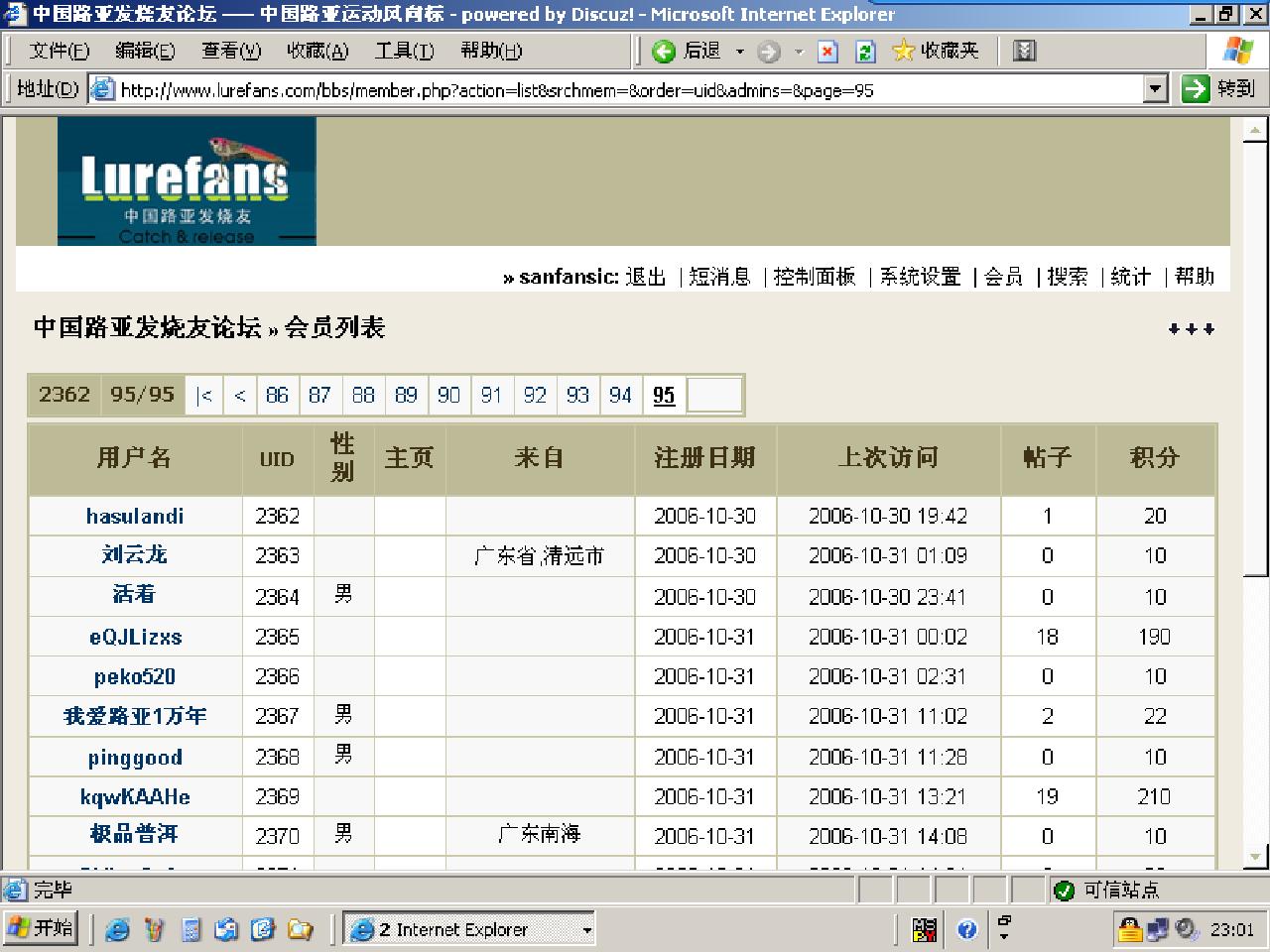Open the Favorites star button
Image resolution: width=1270 pixels, height=952 pixels.
[x=936, y=51]
